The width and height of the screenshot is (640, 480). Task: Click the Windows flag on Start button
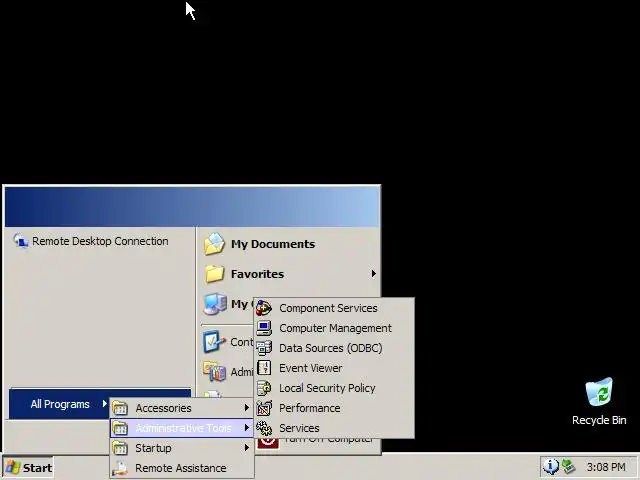click(x=13, y=468)
